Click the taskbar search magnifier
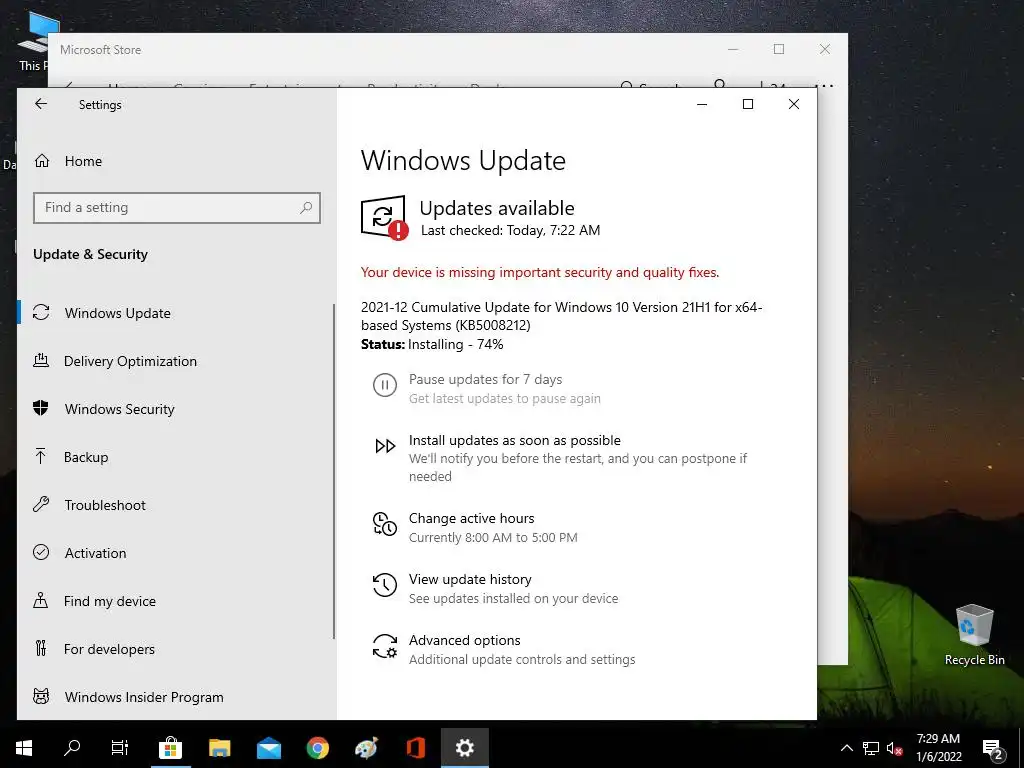1024x768 pixels. (72, 748)
